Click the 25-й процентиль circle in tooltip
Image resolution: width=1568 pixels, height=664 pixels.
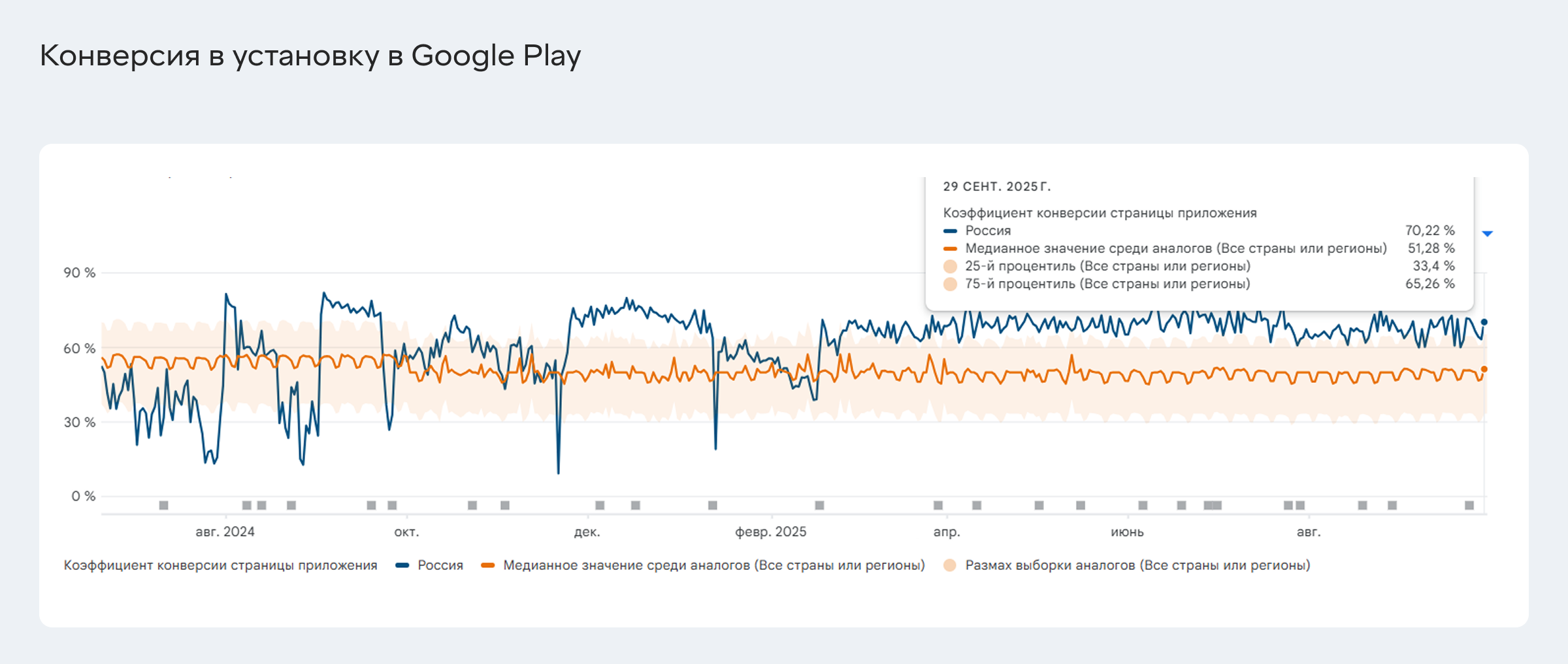(951, 266)
